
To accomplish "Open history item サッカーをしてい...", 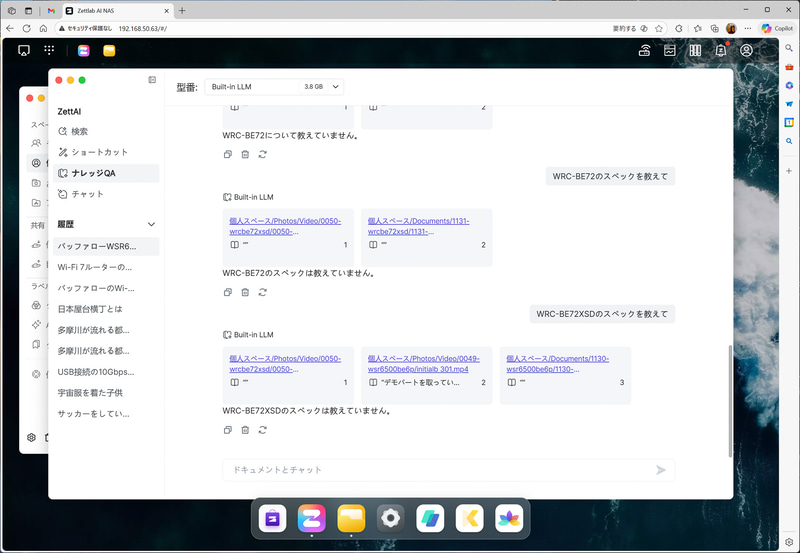I will coord(106,414).
